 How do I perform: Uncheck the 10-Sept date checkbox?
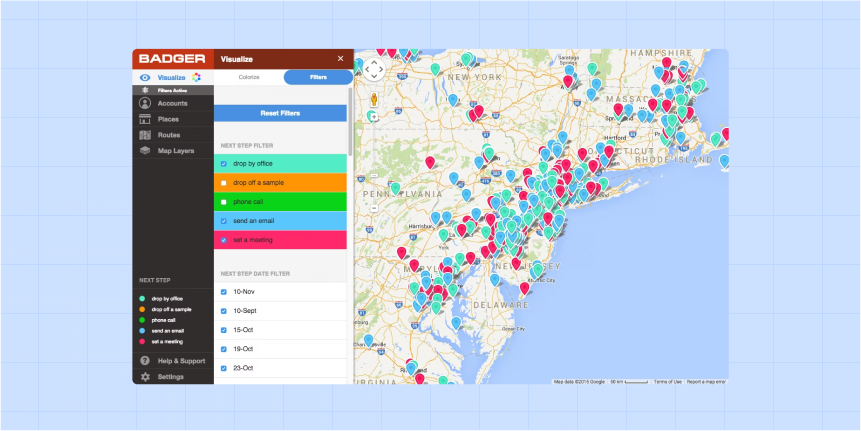[x=223, y=311]
